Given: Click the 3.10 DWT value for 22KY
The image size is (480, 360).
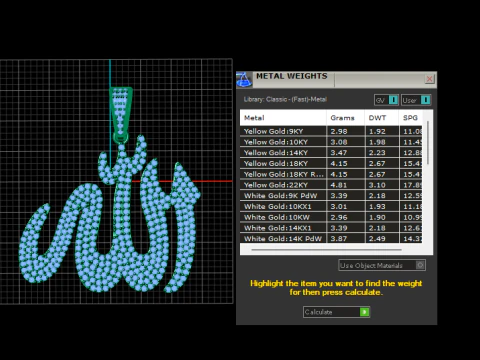Looking at the screenshot, I should pos(377,185).
